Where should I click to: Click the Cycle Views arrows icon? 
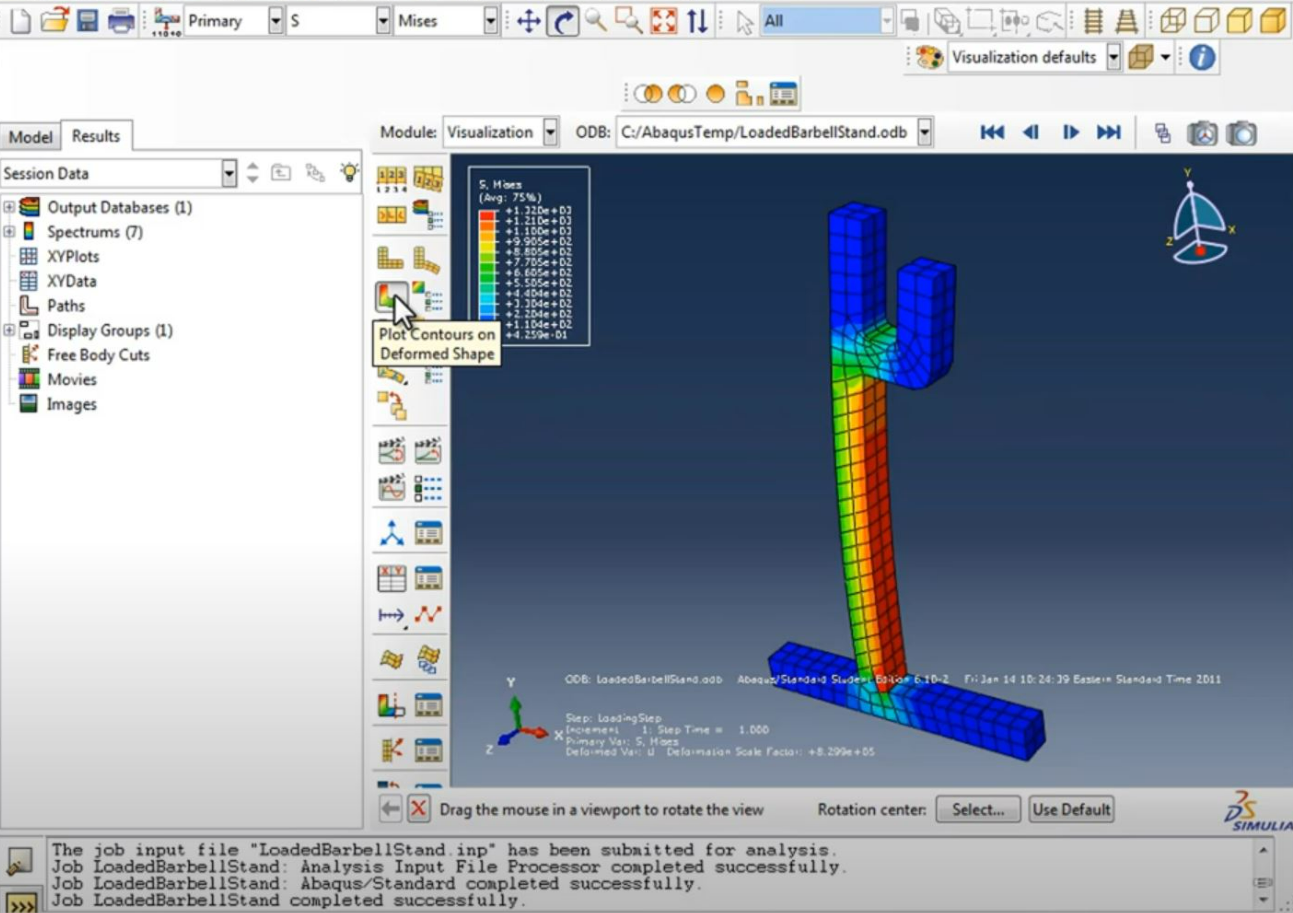pyautogui.click(x=697, y=21)
